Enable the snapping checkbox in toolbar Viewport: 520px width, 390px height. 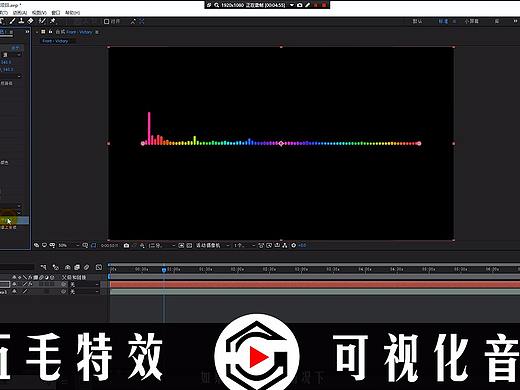coord(106,21)
